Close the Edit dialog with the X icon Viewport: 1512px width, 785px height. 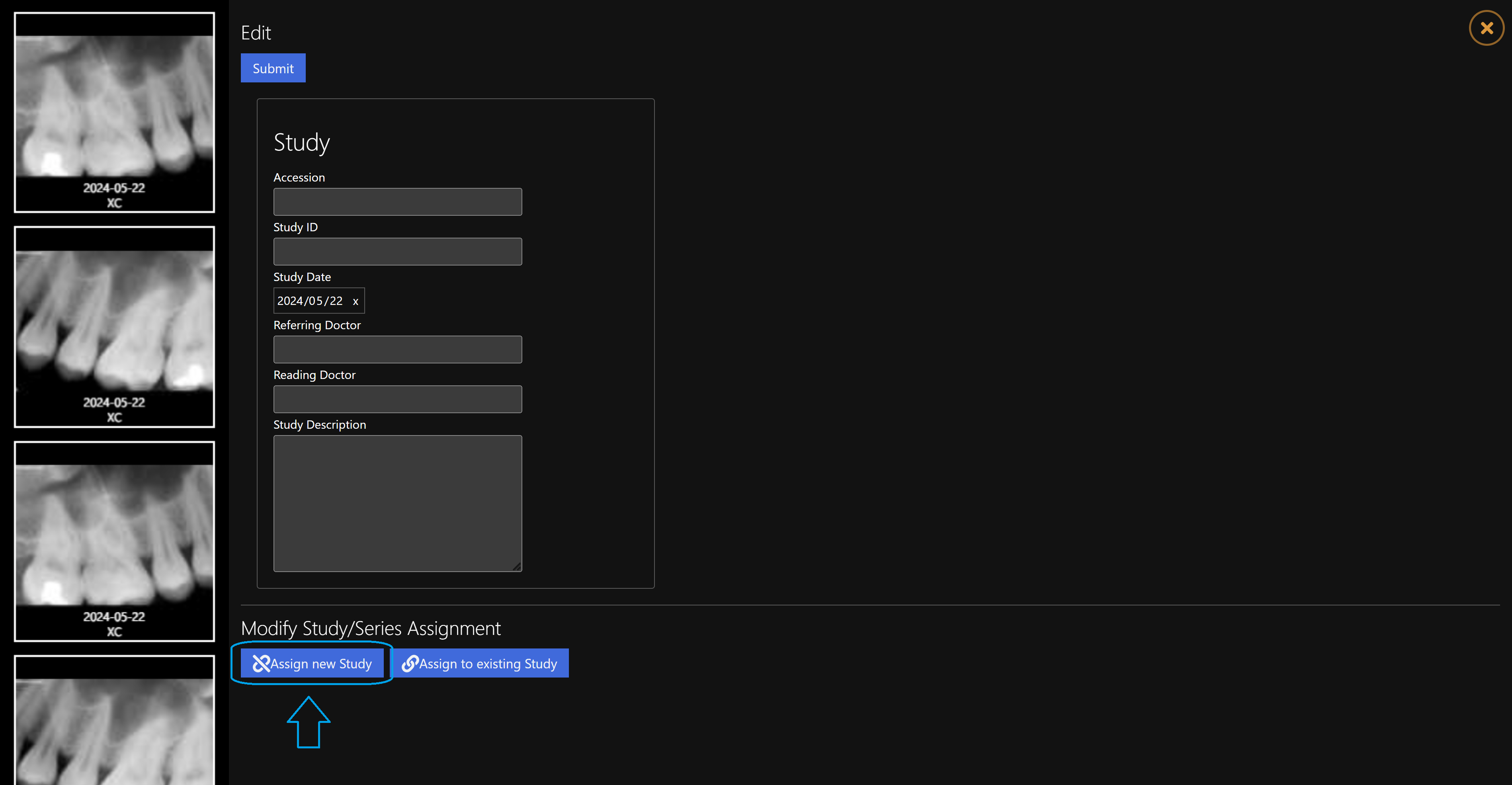click(x=1486, y=27)
